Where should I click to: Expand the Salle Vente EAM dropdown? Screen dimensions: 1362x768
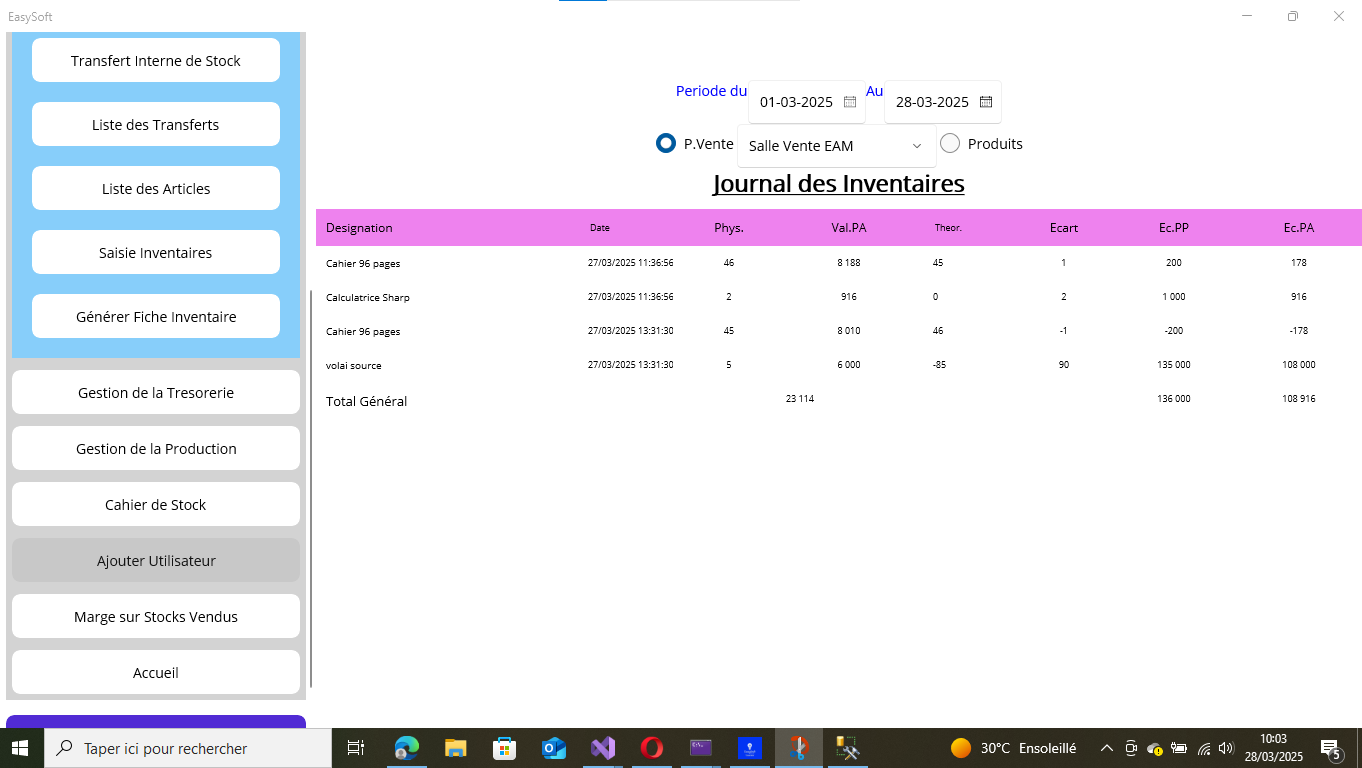tap(916, 146)
